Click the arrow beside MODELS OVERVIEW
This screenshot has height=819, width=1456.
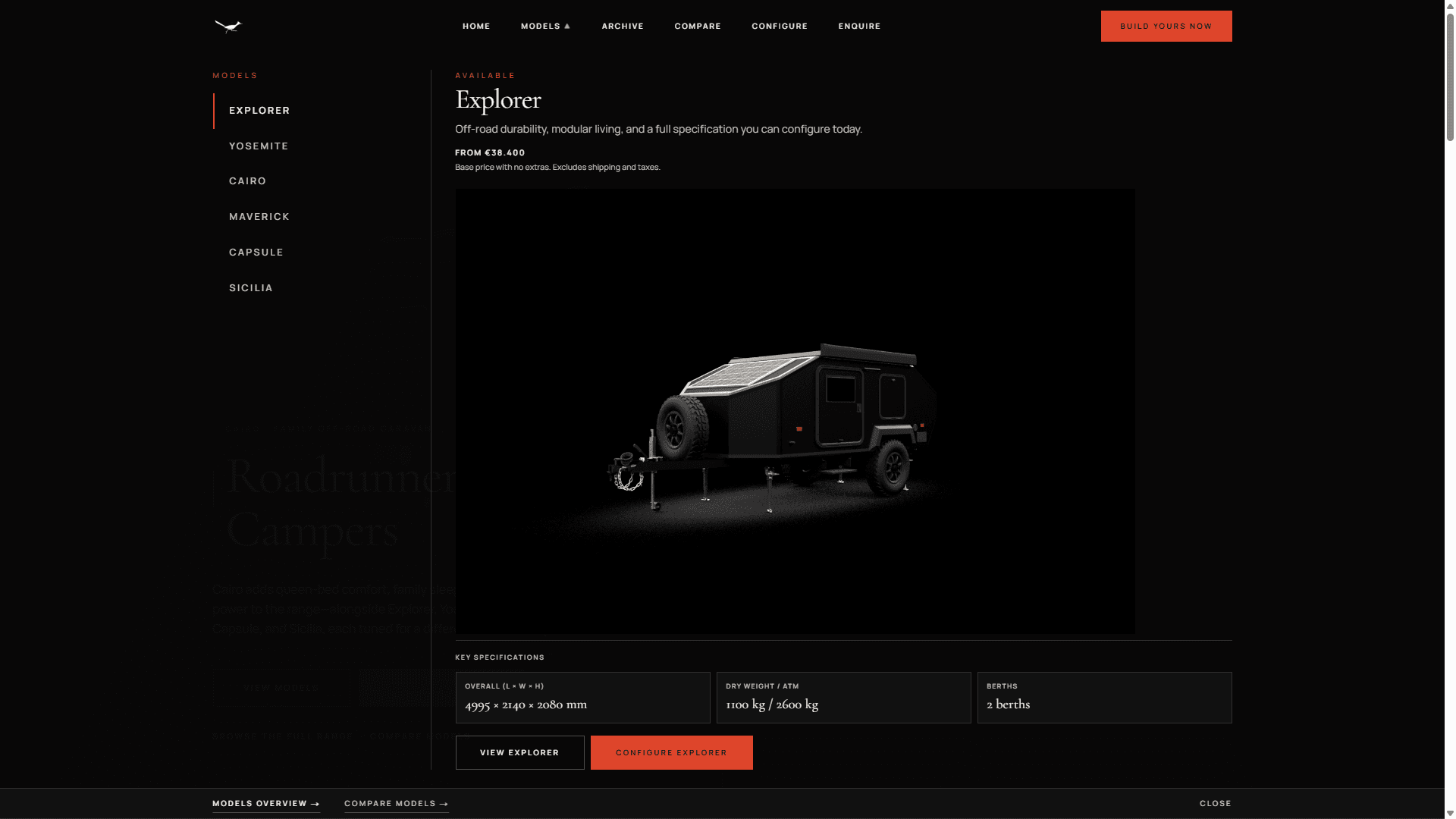315,803
